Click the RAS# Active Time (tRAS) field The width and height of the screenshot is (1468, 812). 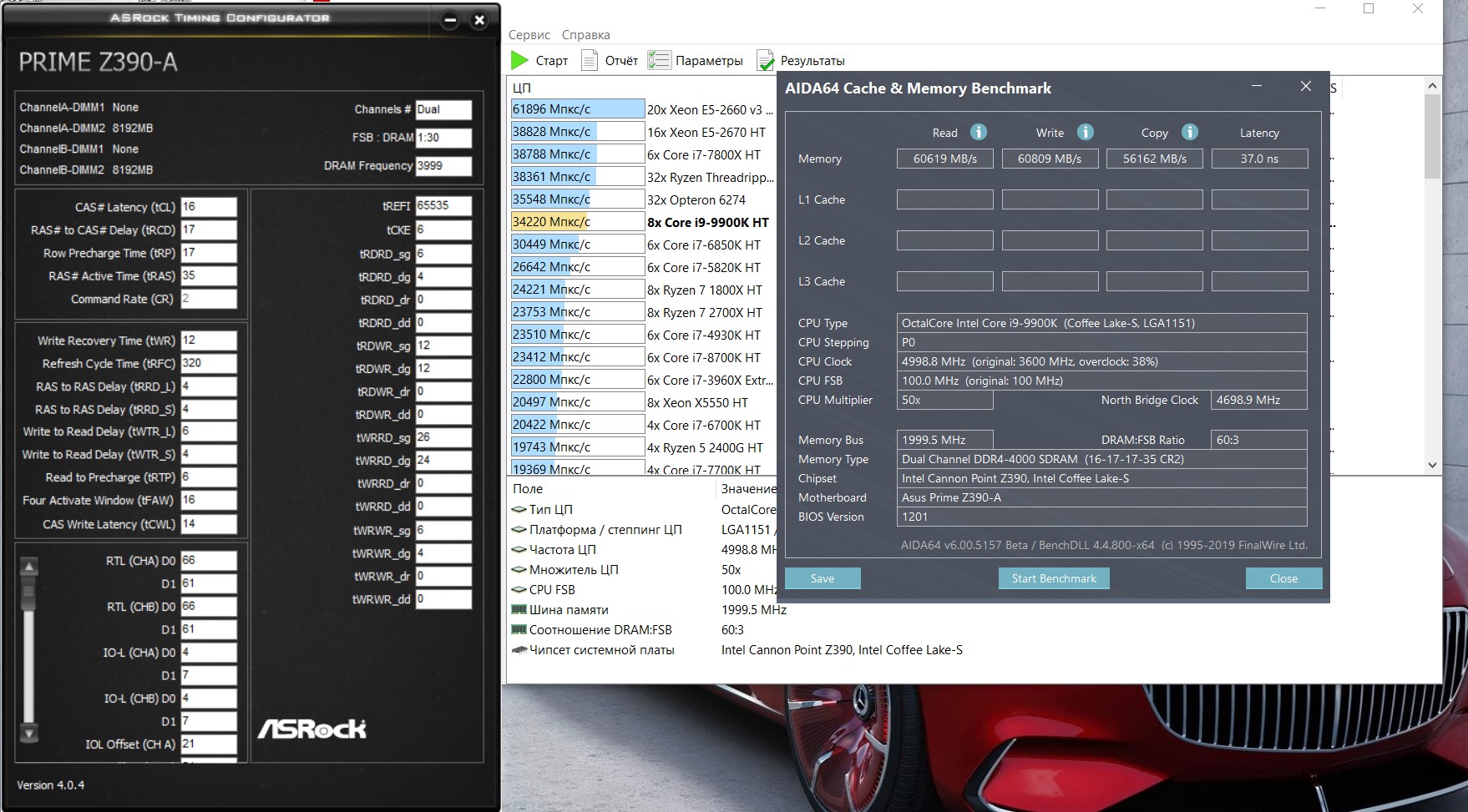point(209,275)
